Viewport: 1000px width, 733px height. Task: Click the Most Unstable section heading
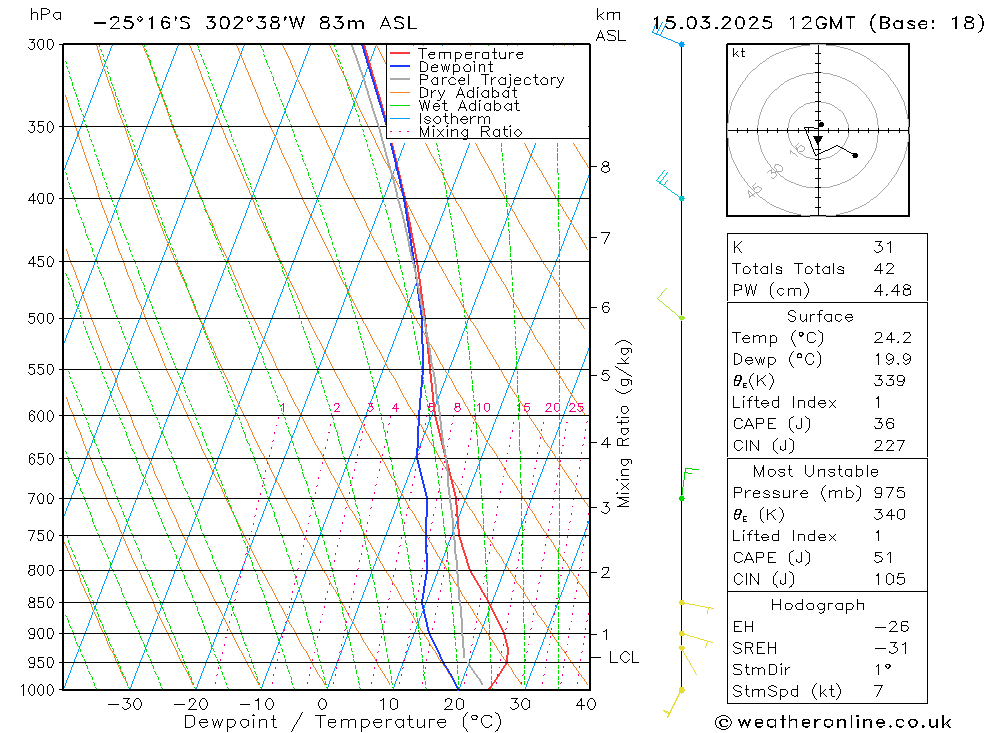pos(816,471)
